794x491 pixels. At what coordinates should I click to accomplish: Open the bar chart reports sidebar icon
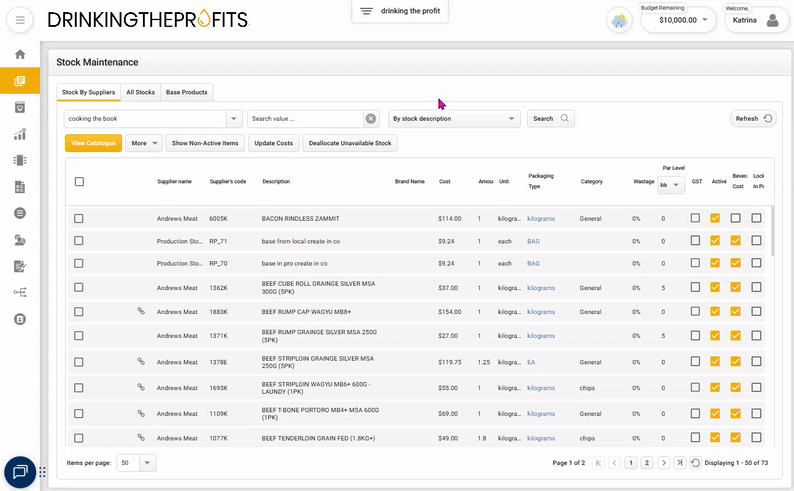pyautogui.click(x=20, y=134)
